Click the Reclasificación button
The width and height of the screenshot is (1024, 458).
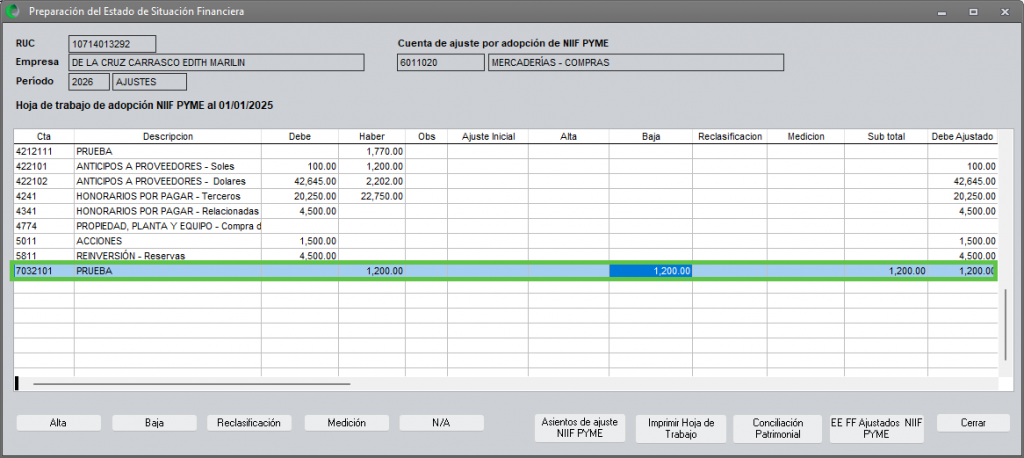(249, 423)
